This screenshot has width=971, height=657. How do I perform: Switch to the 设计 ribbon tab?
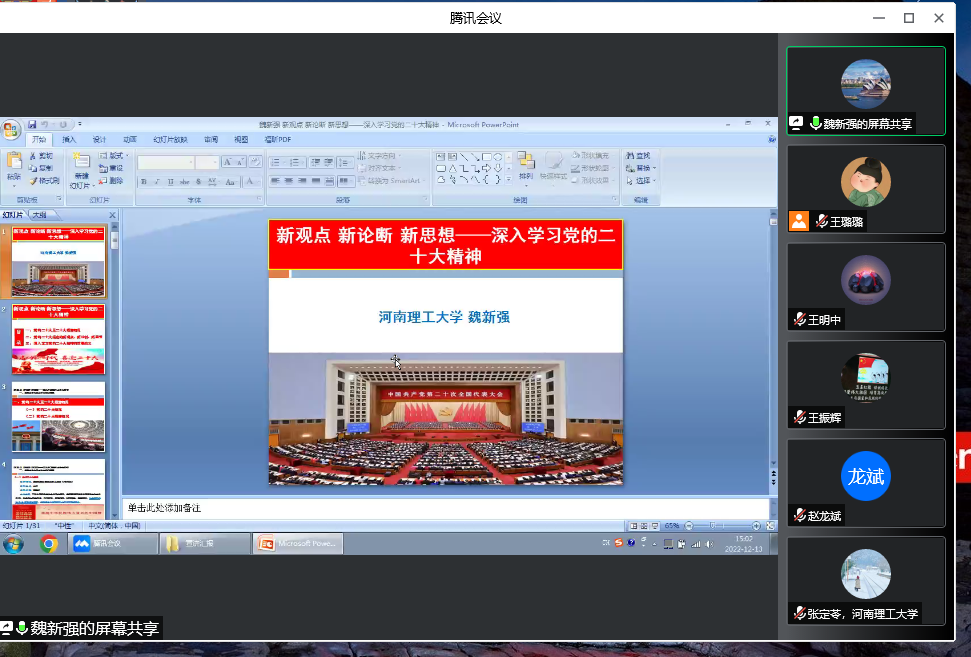point(99,140)
